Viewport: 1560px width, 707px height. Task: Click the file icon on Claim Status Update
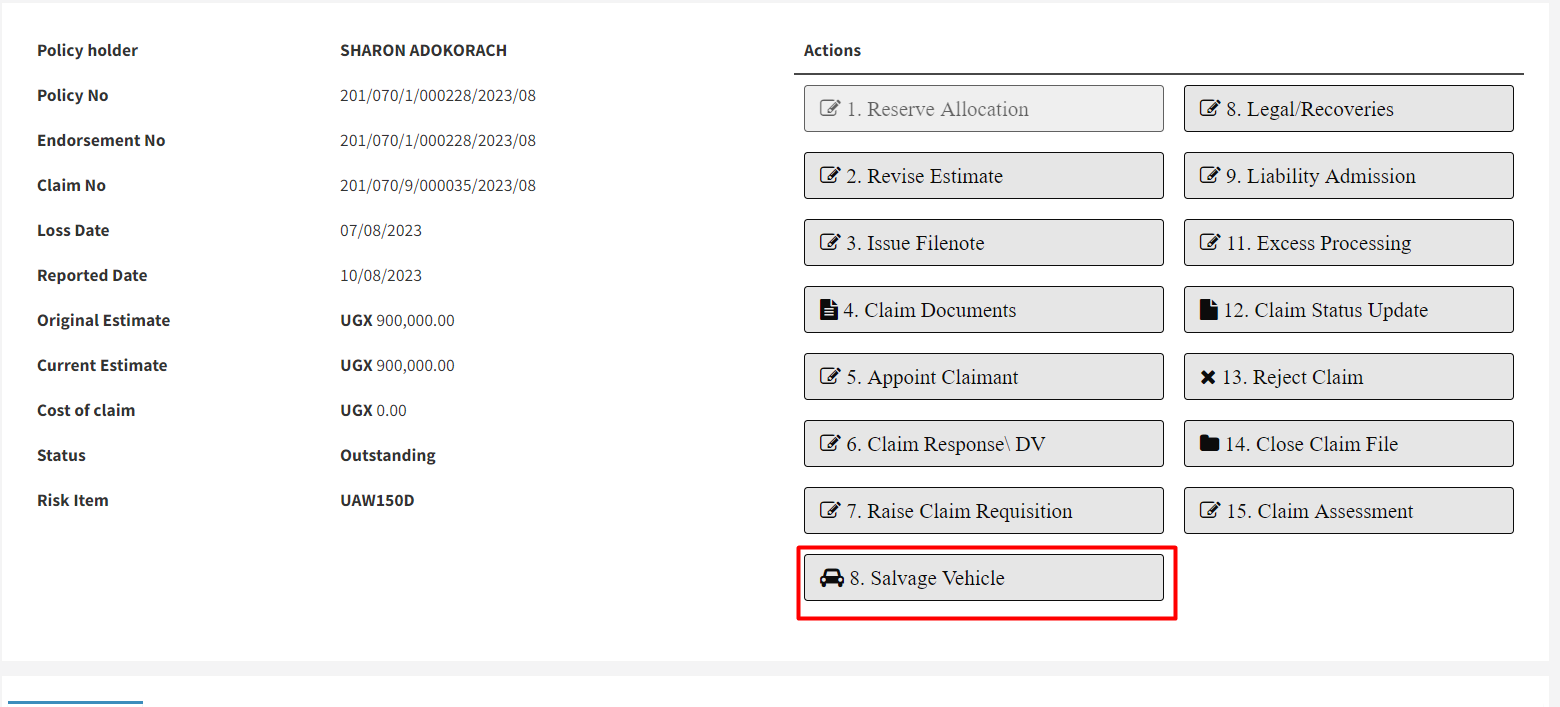coord(1209,310)
